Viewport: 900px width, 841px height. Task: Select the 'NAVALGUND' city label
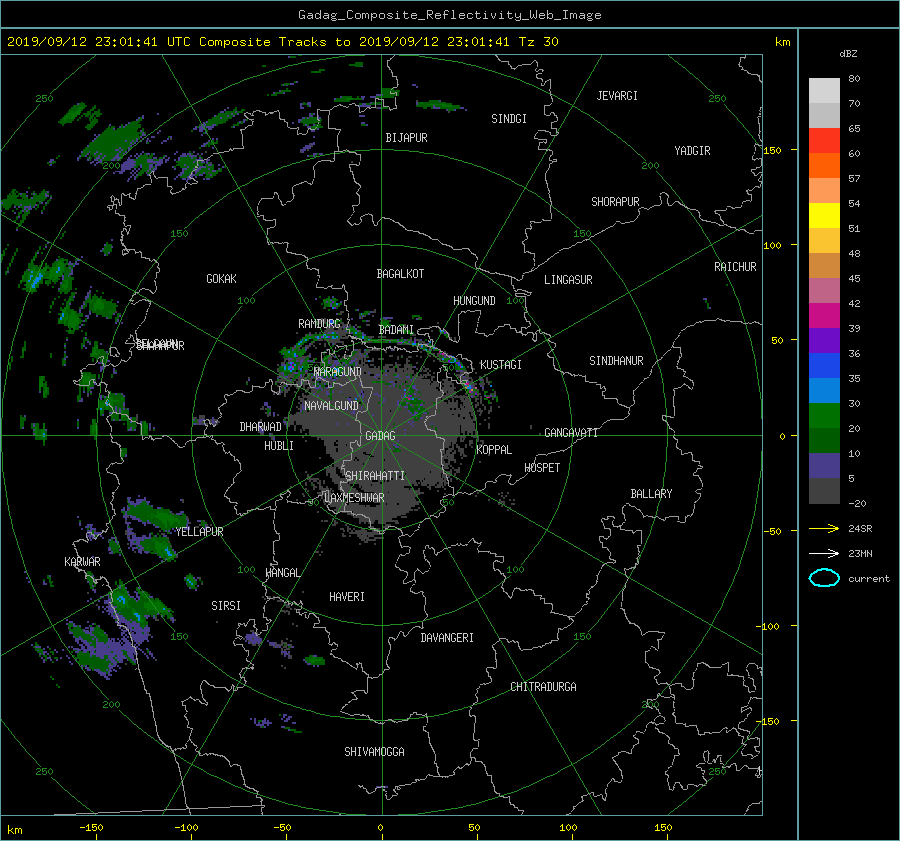[x=331, y=406]
